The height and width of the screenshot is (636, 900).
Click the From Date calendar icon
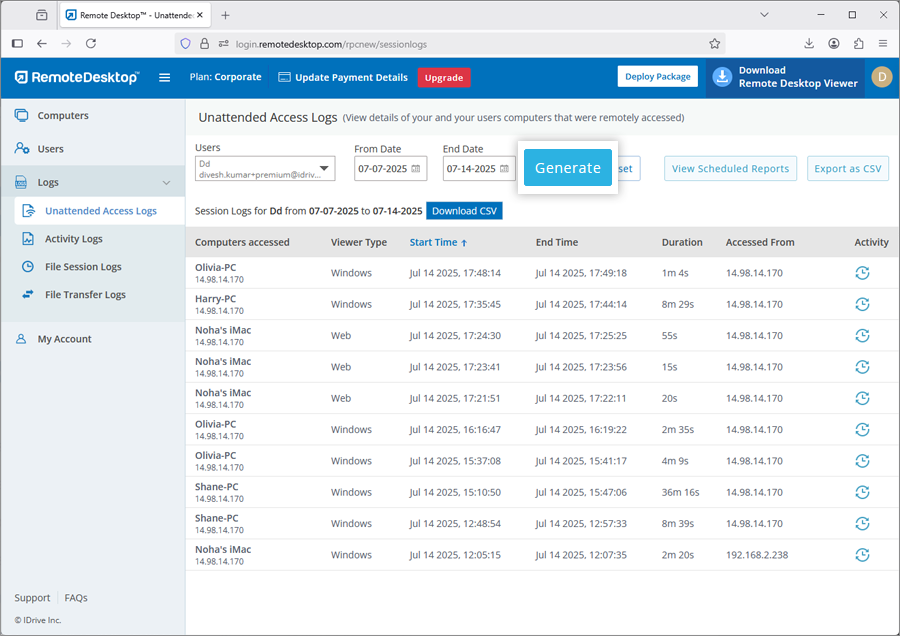tap(416, 169)
